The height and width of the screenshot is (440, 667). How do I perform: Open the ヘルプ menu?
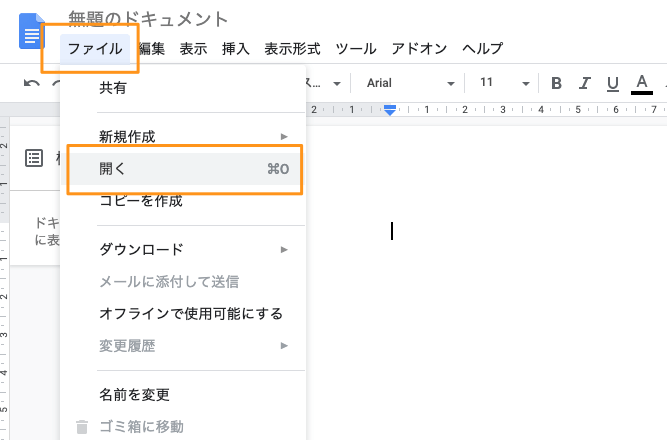click(482, 48)
